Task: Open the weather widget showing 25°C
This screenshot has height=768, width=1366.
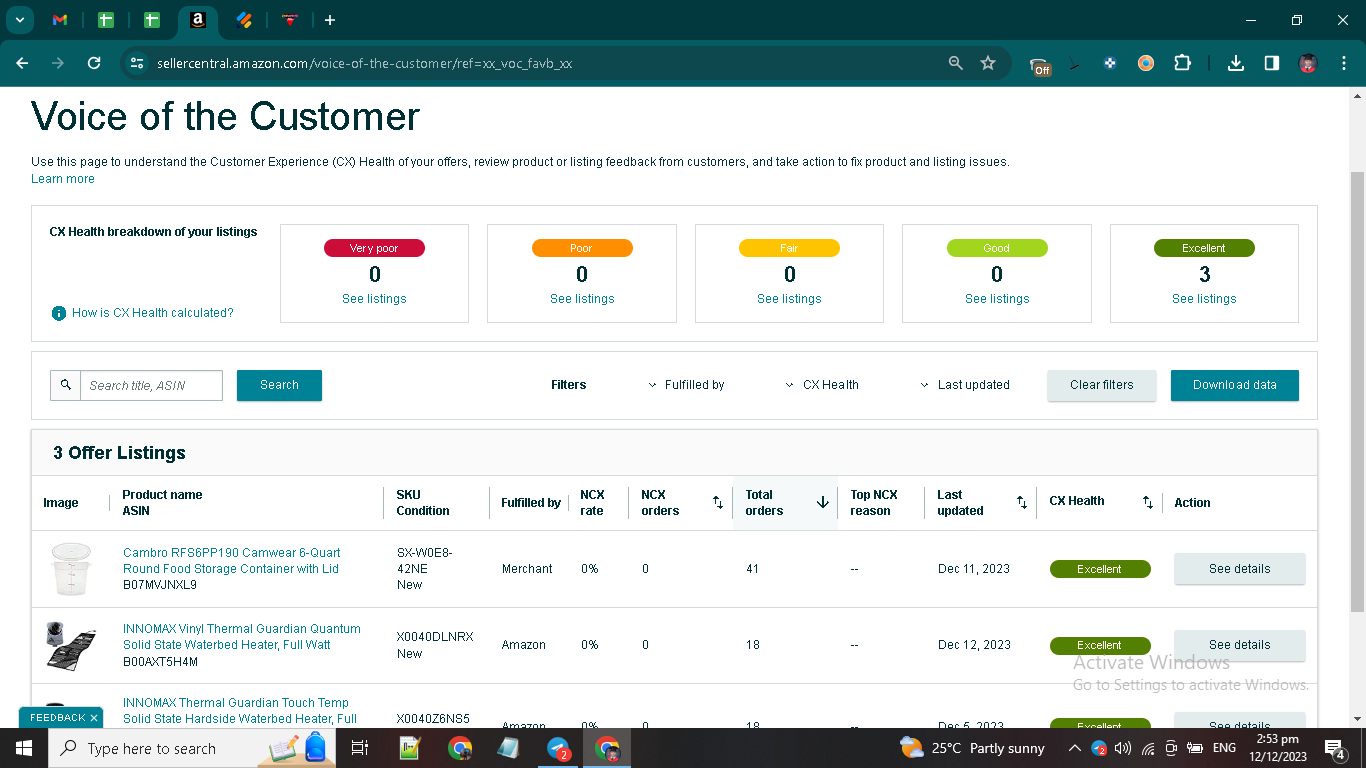Action: 972,748
